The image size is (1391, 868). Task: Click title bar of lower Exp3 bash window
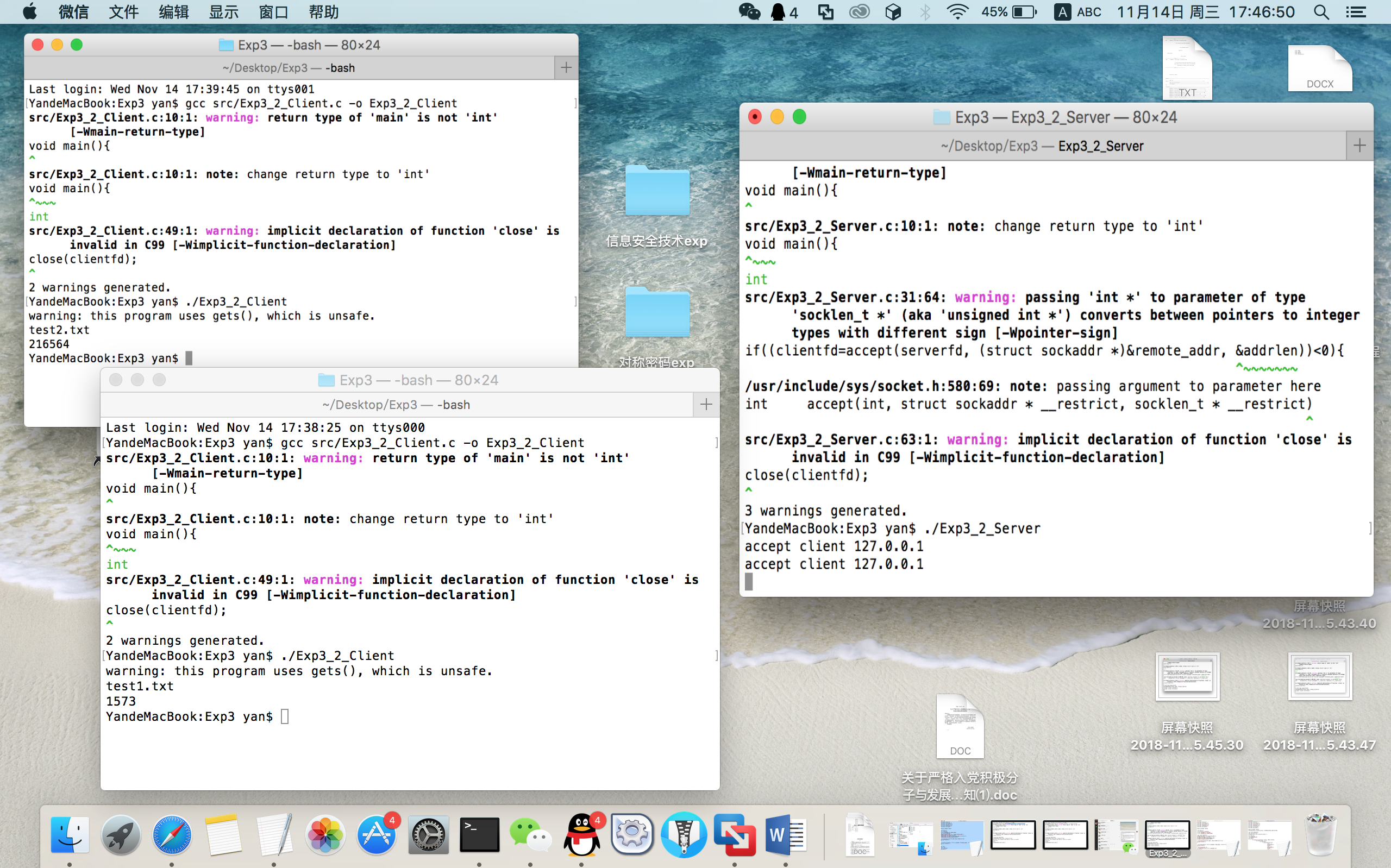(x=410, y=380)
